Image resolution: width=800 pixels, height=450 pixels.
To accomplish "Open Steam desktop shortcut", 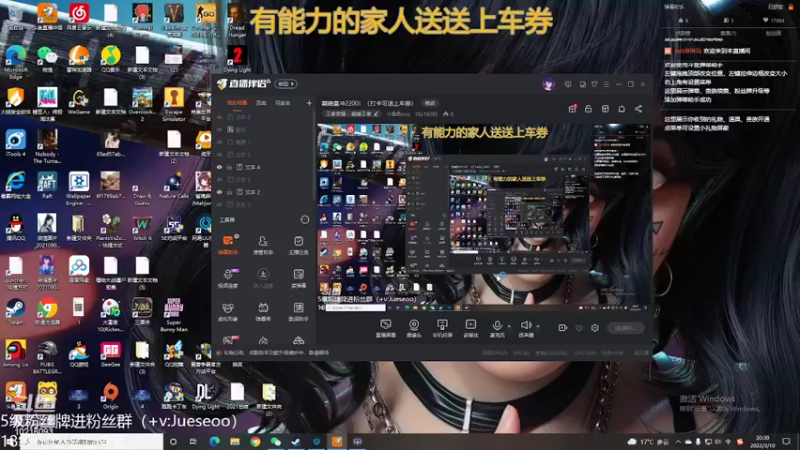I will 15,312.
